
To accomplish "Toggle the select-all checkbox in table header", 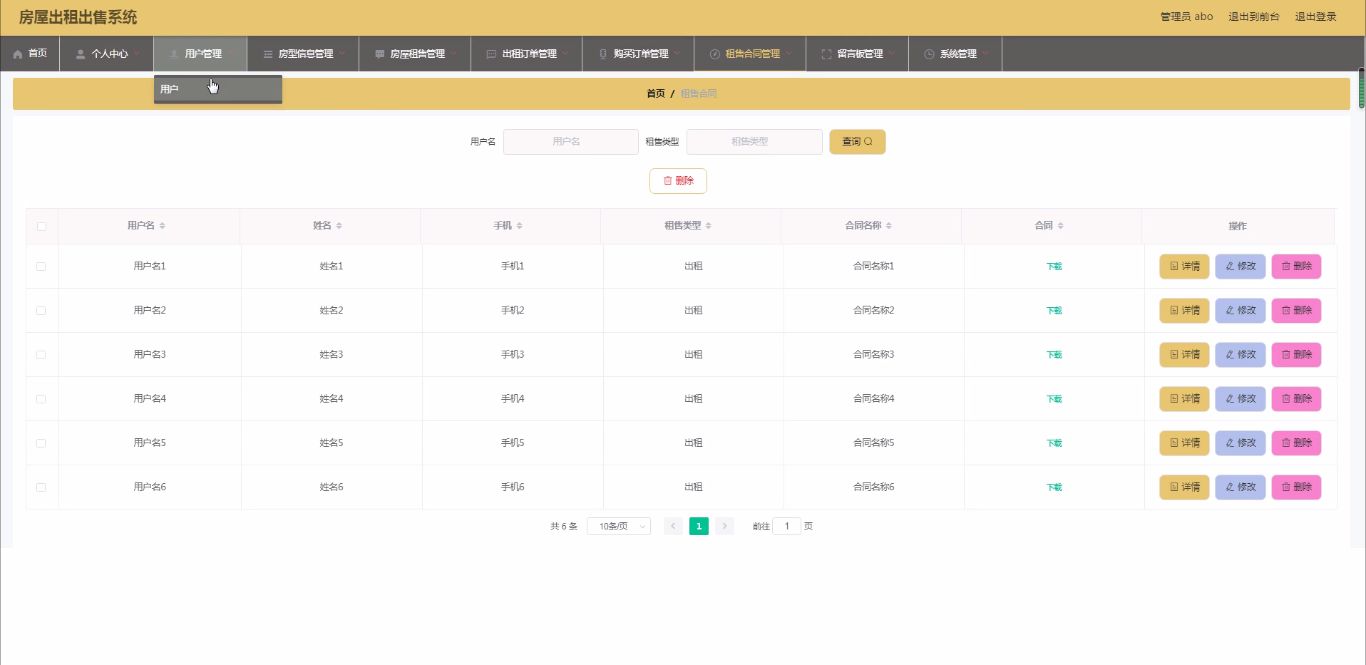I will click(x=41, y=226).
